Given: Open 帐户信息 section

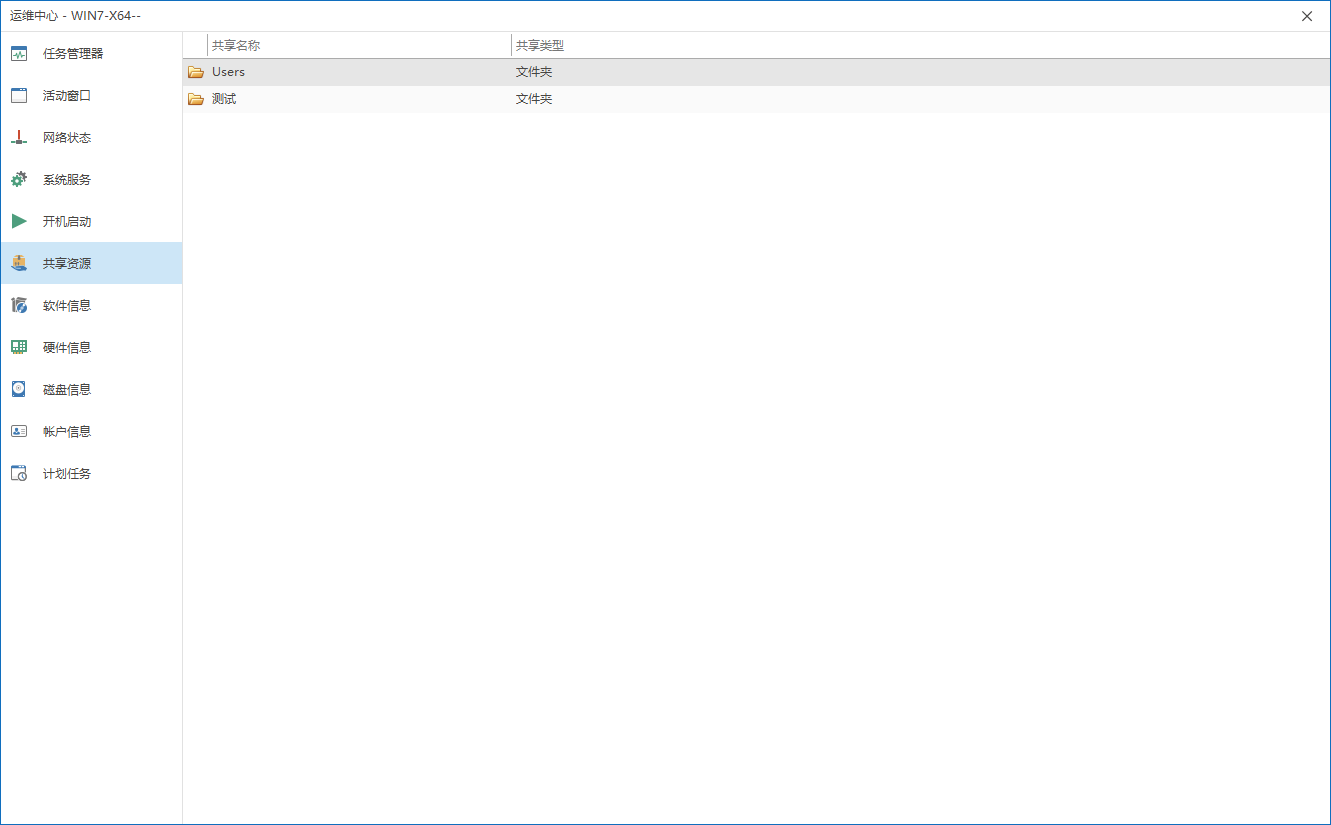Looking at the screenshot, I should coord(91,431).
